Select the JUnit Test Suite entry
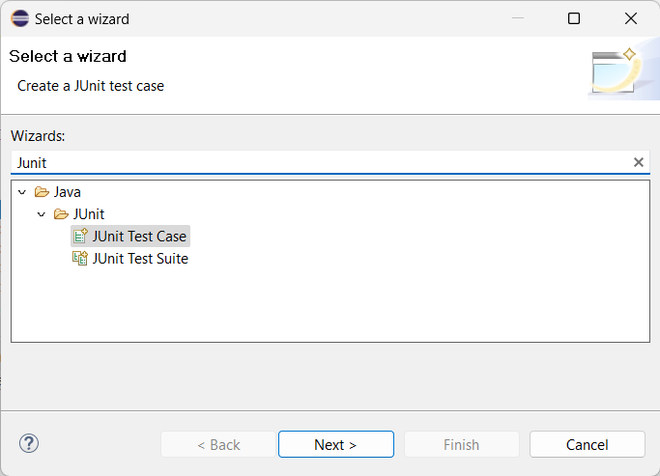 140,259
